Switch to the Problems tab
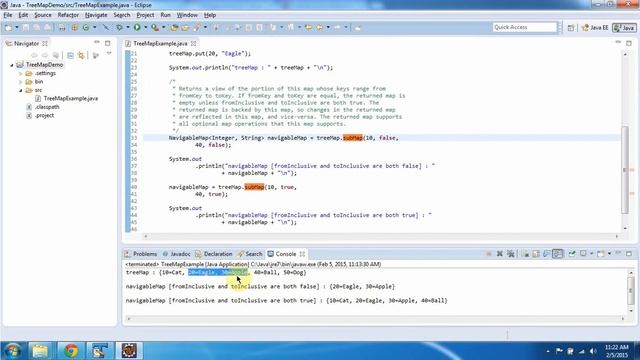 (x=141, y=254)
